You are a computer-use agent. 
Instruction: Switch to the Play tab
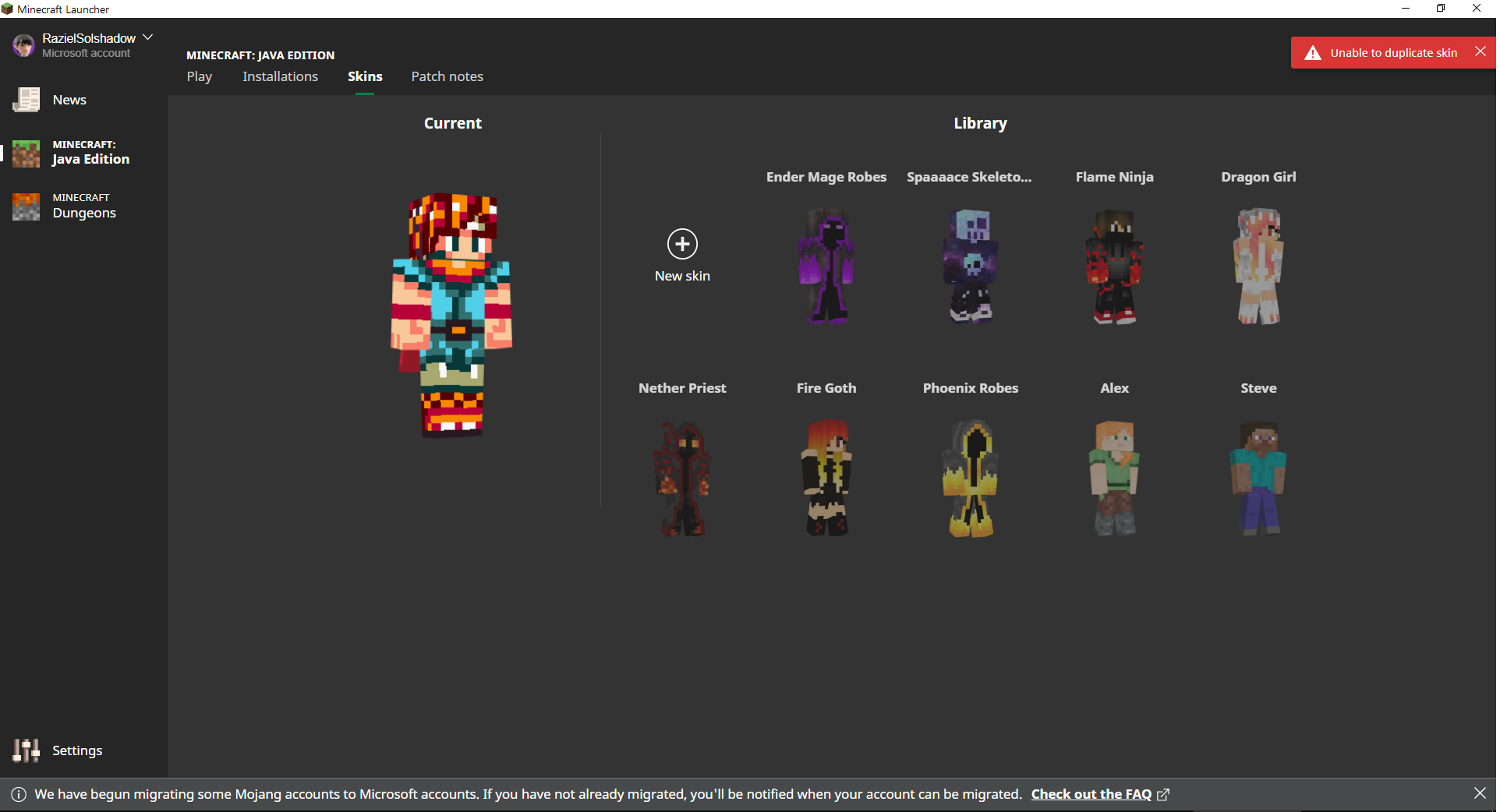200,76
